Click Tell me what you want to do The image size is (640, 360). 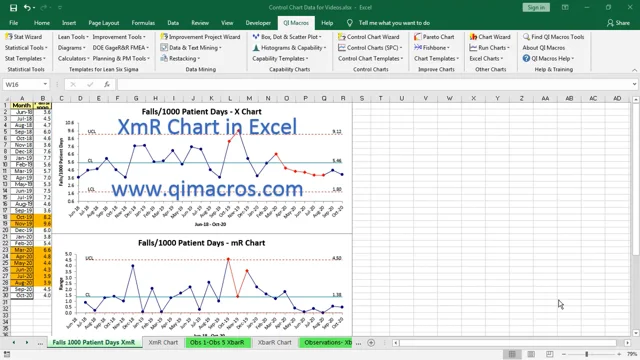click(x=394, y=23)
